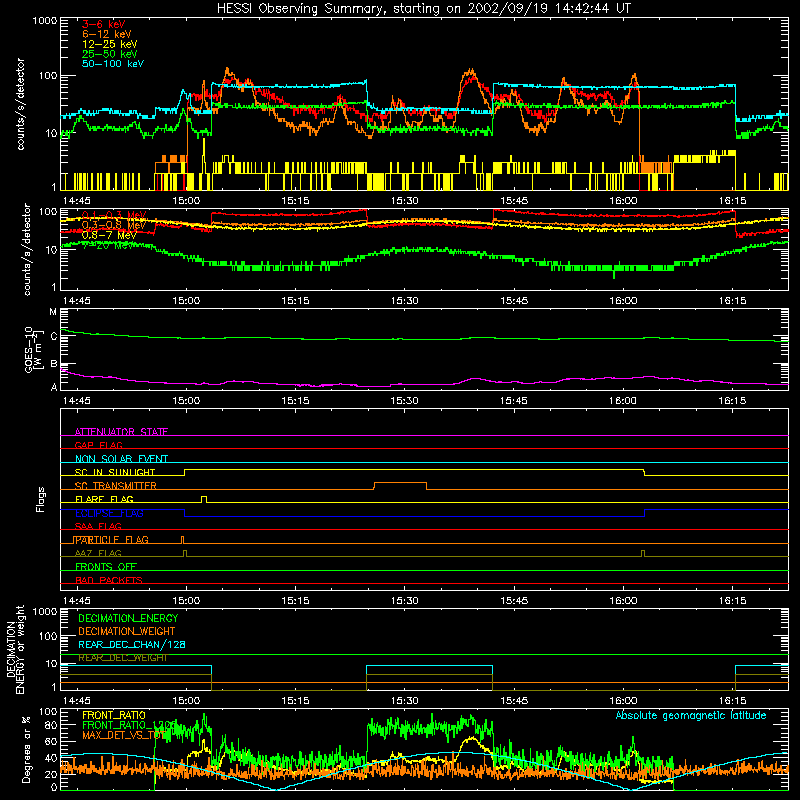Image resolution: width=800 pixels, height=800 pixels.
Task: Select the DECIMATION_WEIGHT legend label
Action: click(x=127, y=631)
